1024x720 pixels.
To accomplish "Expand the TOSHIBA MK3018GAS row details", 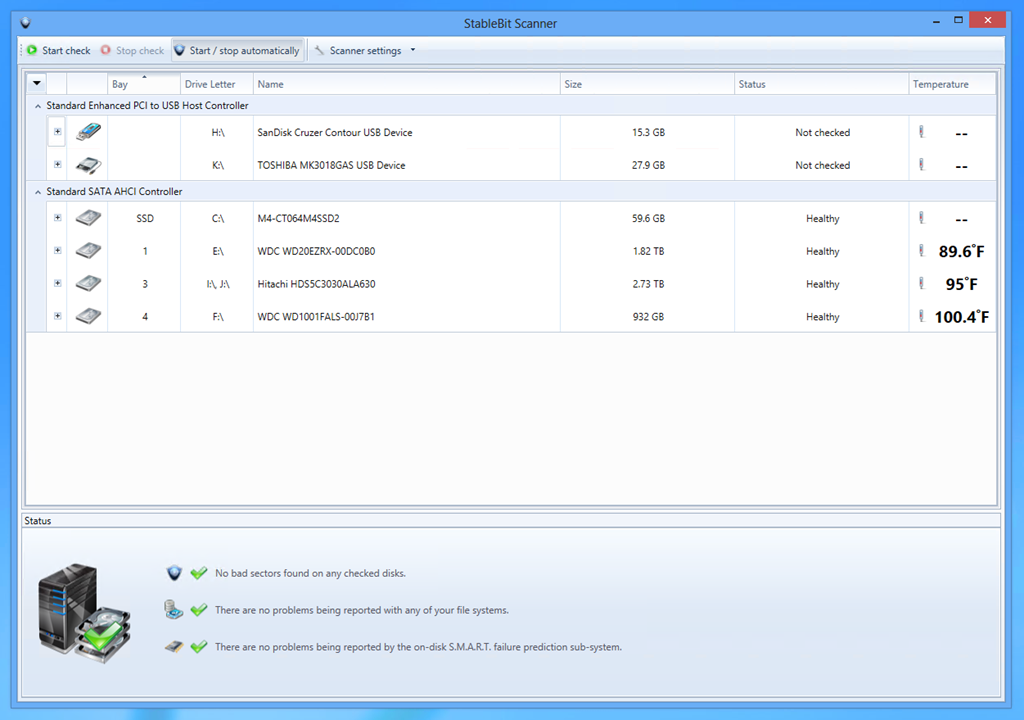I will point(57,165).
